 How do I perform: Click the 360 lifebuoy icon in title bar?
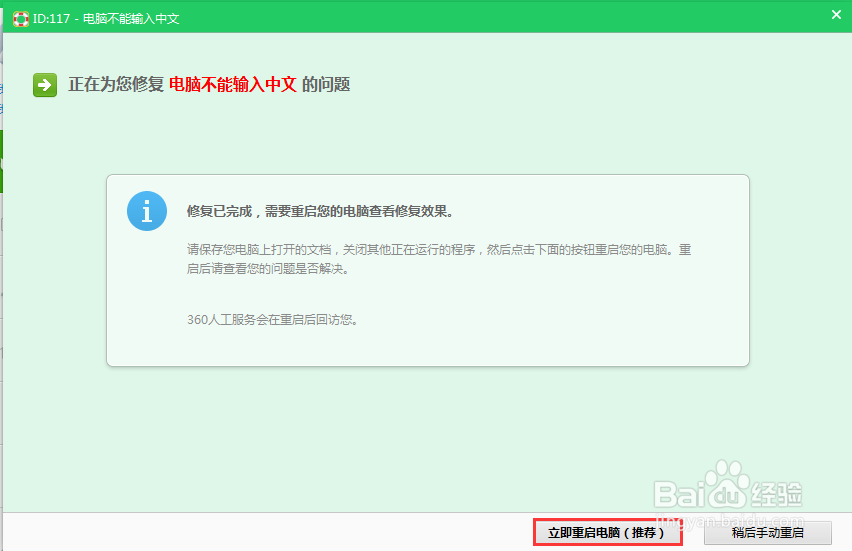[x=21, y=18]
